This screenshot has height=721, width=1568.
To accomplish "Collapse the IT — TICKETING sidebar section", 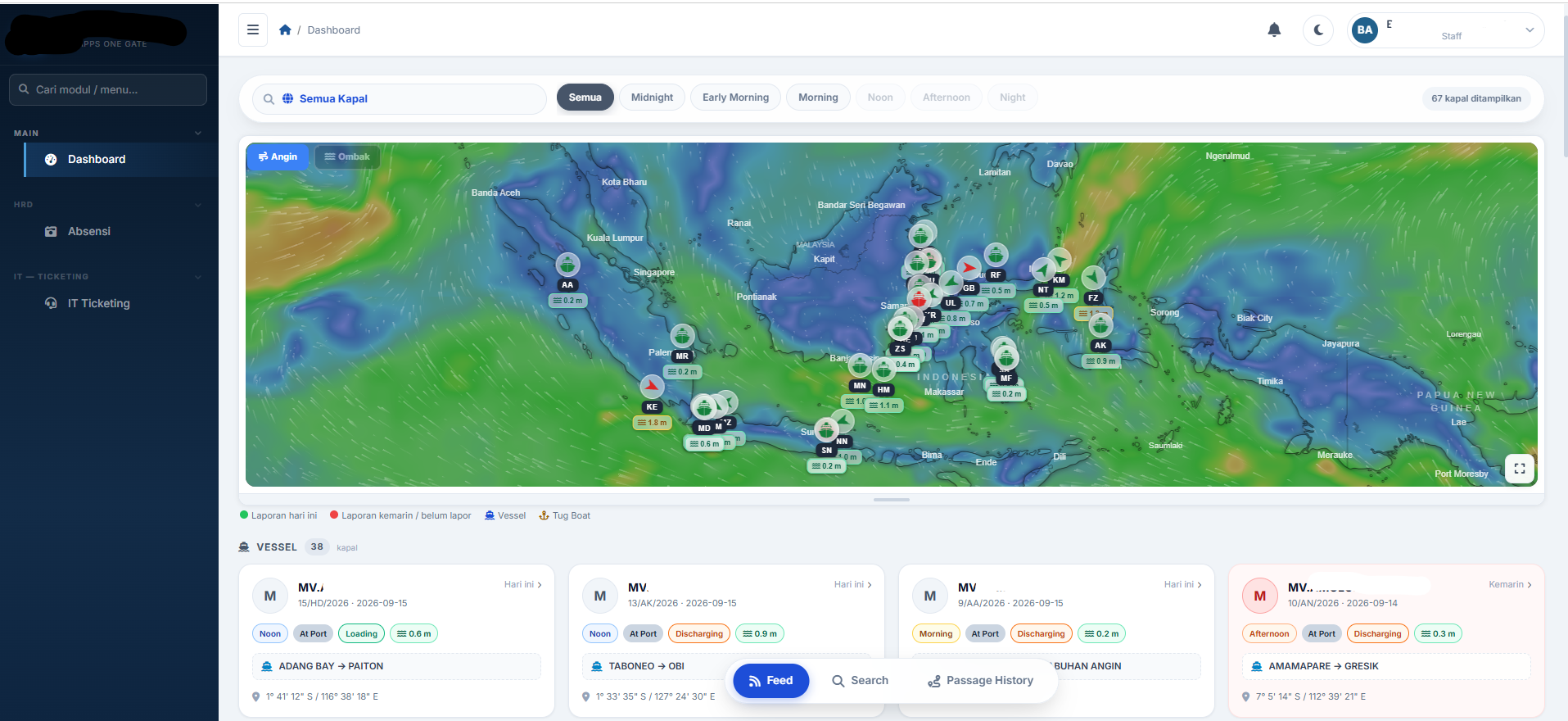I will (x=108, y=276).
